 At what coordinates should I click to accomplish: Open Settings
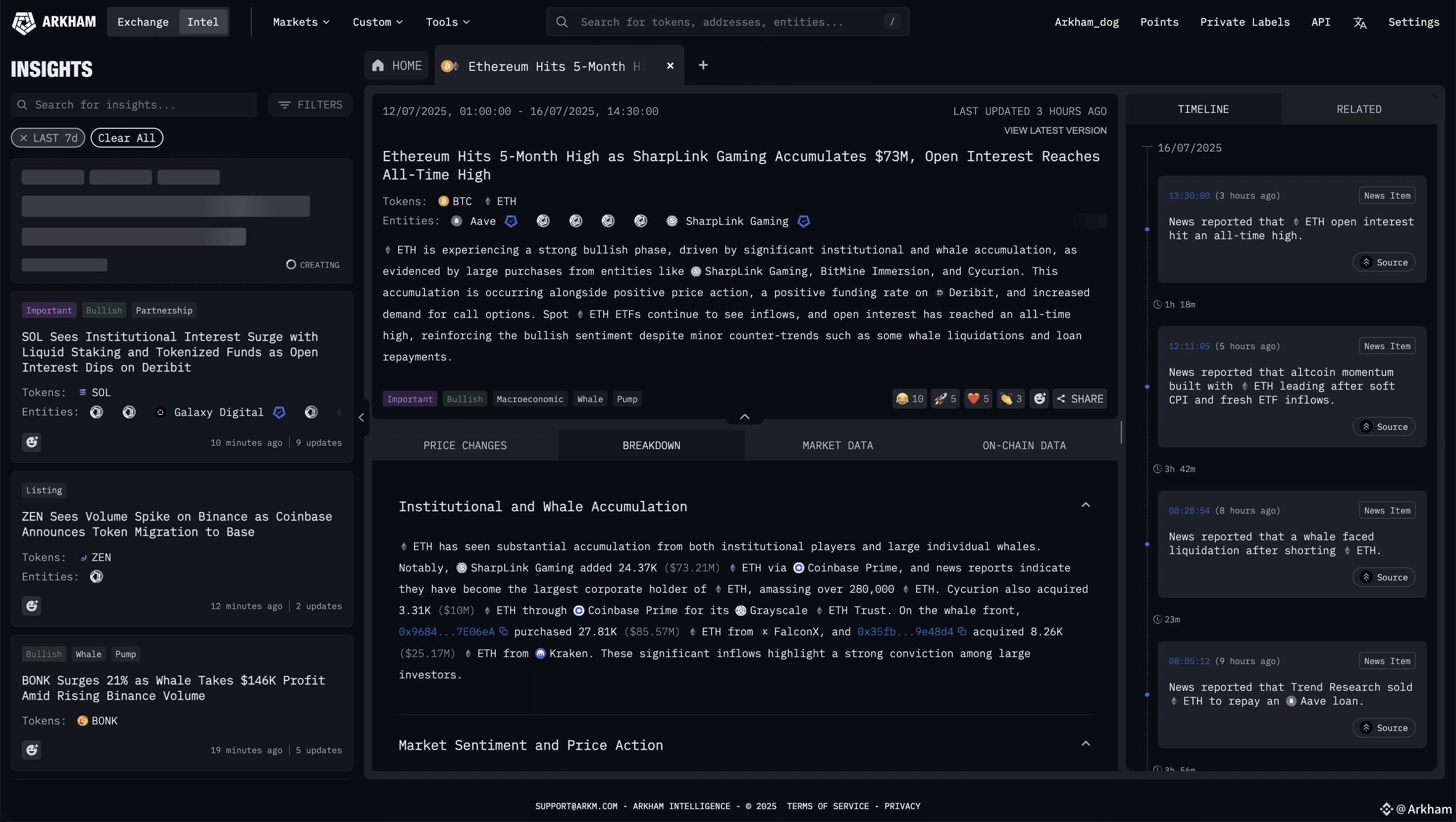pos(1413,22)
